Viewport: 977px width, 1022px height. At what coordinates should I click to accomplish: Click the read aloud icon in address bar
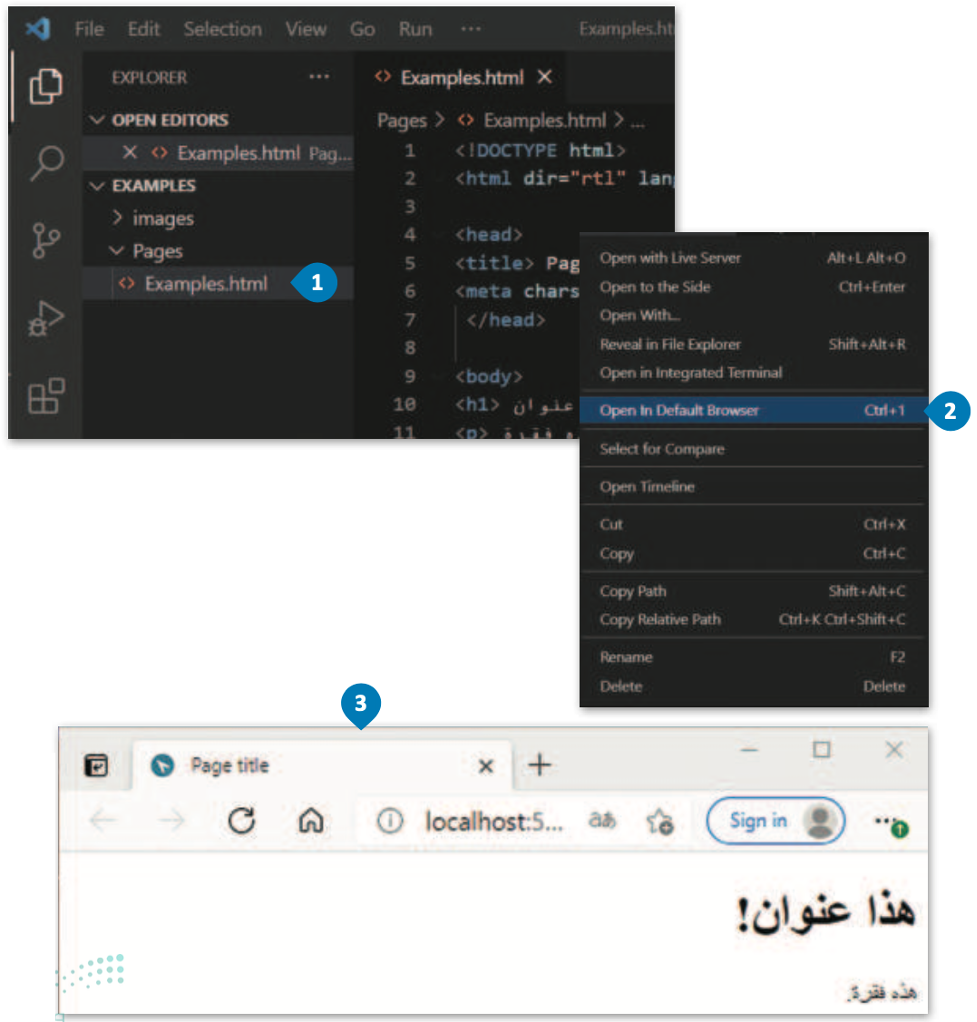[602, 820]
